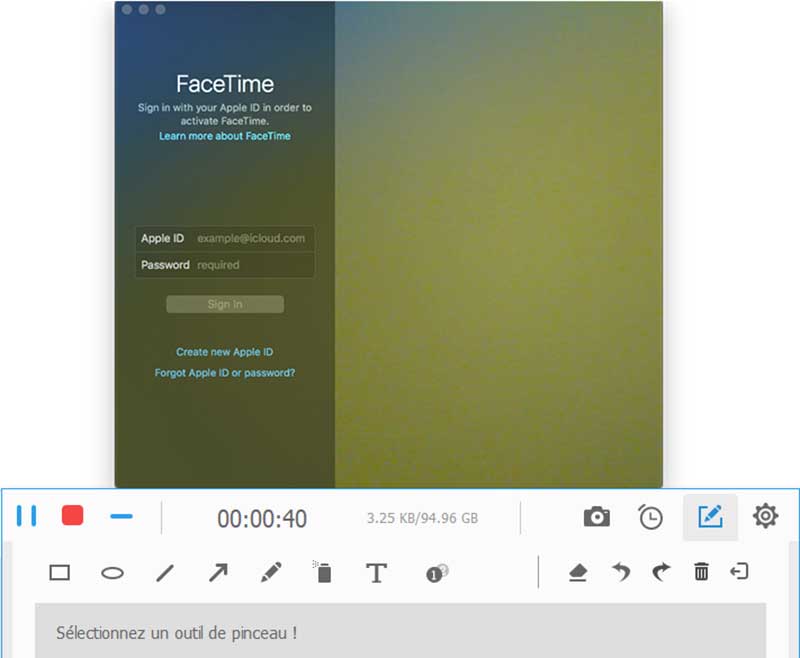Select the Eraser tool

[579, 573]
